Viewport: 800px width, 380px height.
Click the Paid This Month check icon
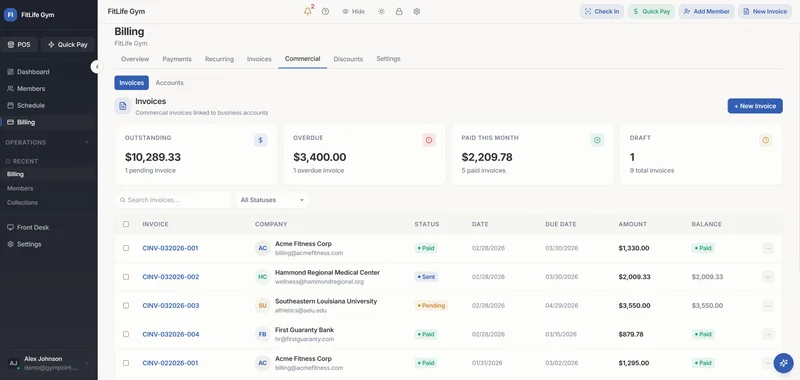(x=597, y=140)
